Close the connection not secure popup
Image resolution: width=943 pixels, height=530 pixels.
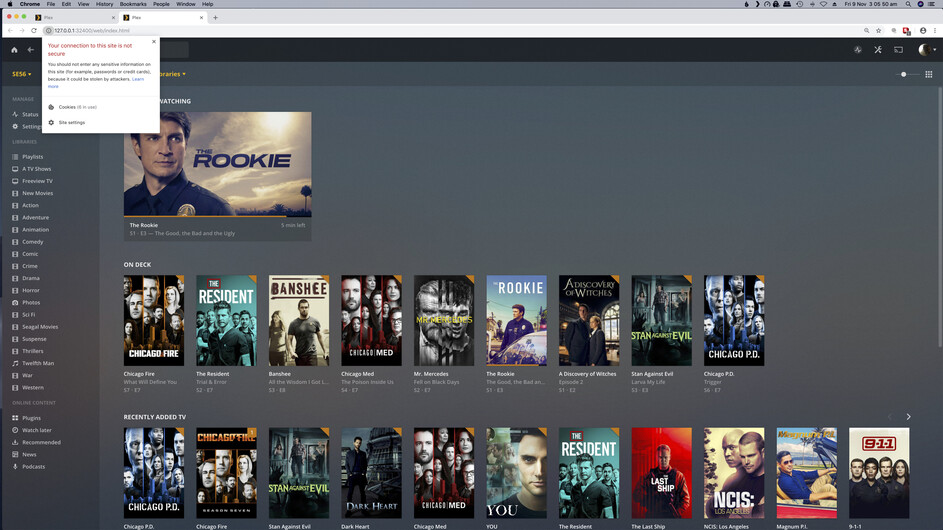click(x=154, y=42)
